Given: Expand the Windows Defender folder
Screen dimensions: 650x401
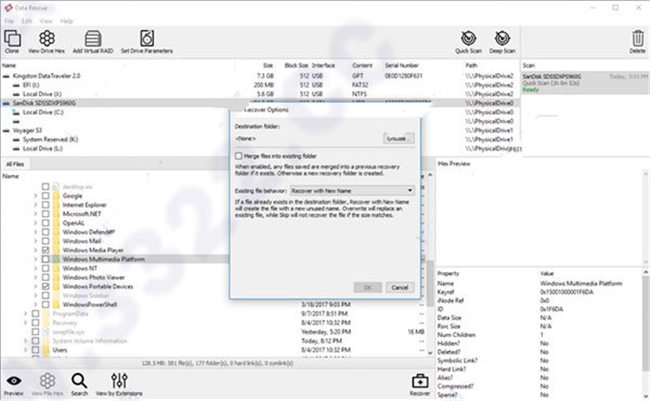Looking at the screenshot, I should coord(36,232).
